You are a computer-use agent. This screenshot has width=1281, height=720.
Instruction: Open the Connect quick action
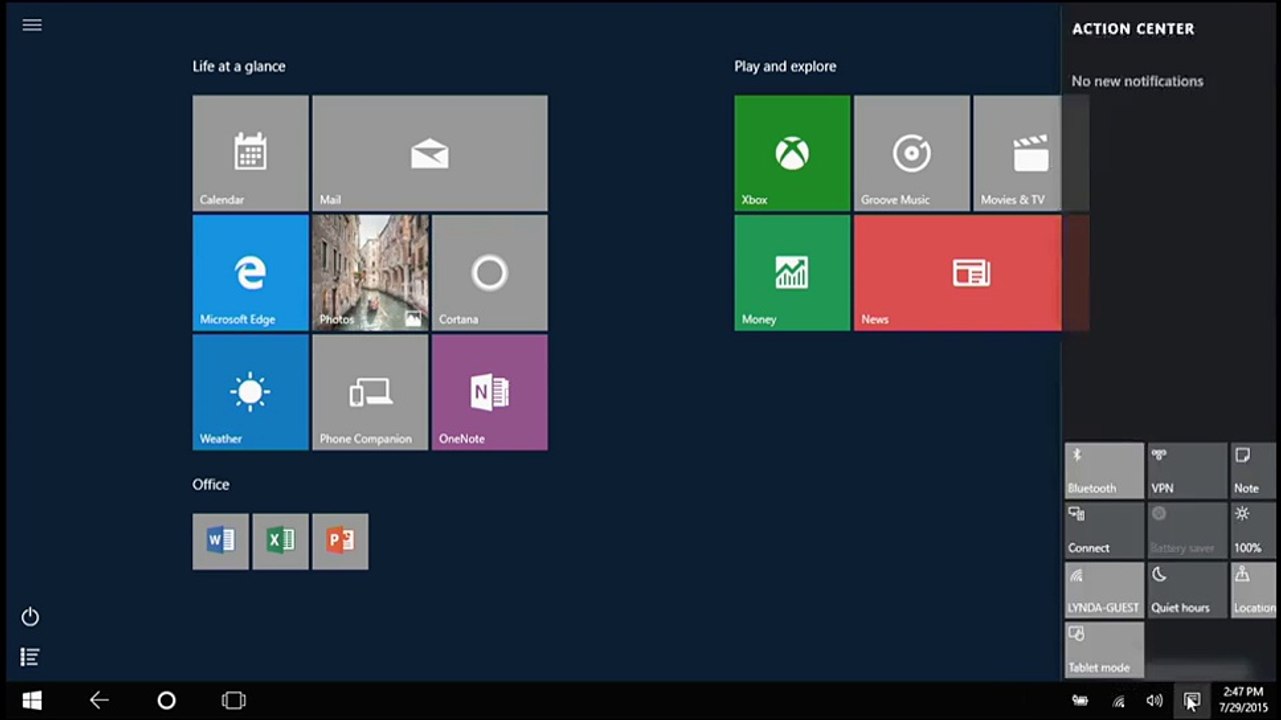coord(1105,531)
